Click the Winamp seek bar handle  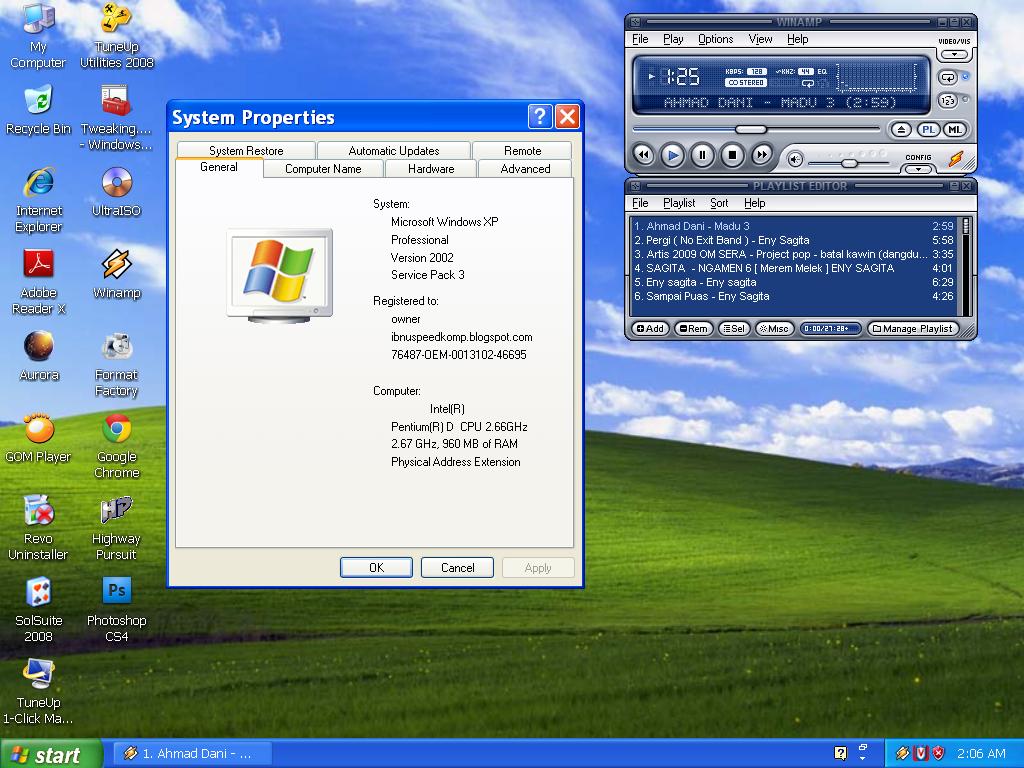click(x=751, y=129)
